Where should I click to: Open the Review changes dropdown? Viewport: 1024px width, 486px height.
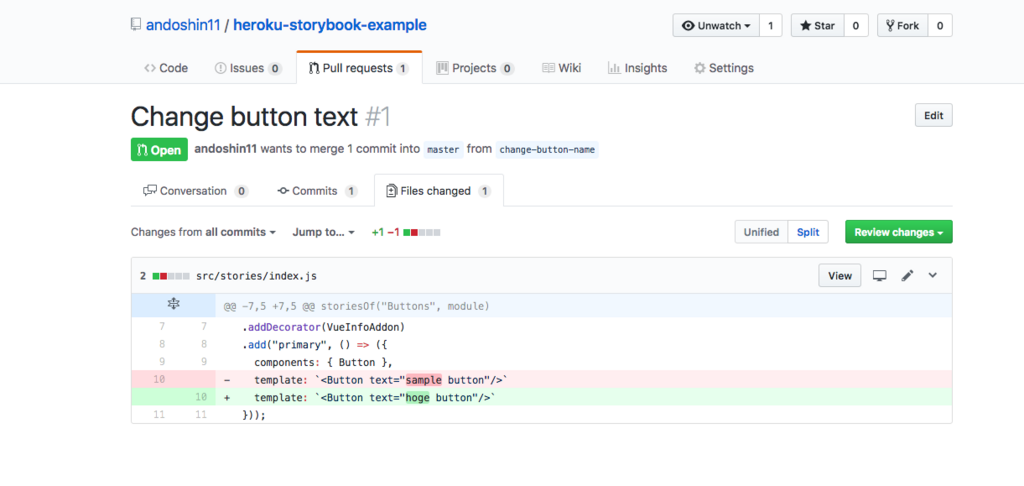(x=898, y=232)
